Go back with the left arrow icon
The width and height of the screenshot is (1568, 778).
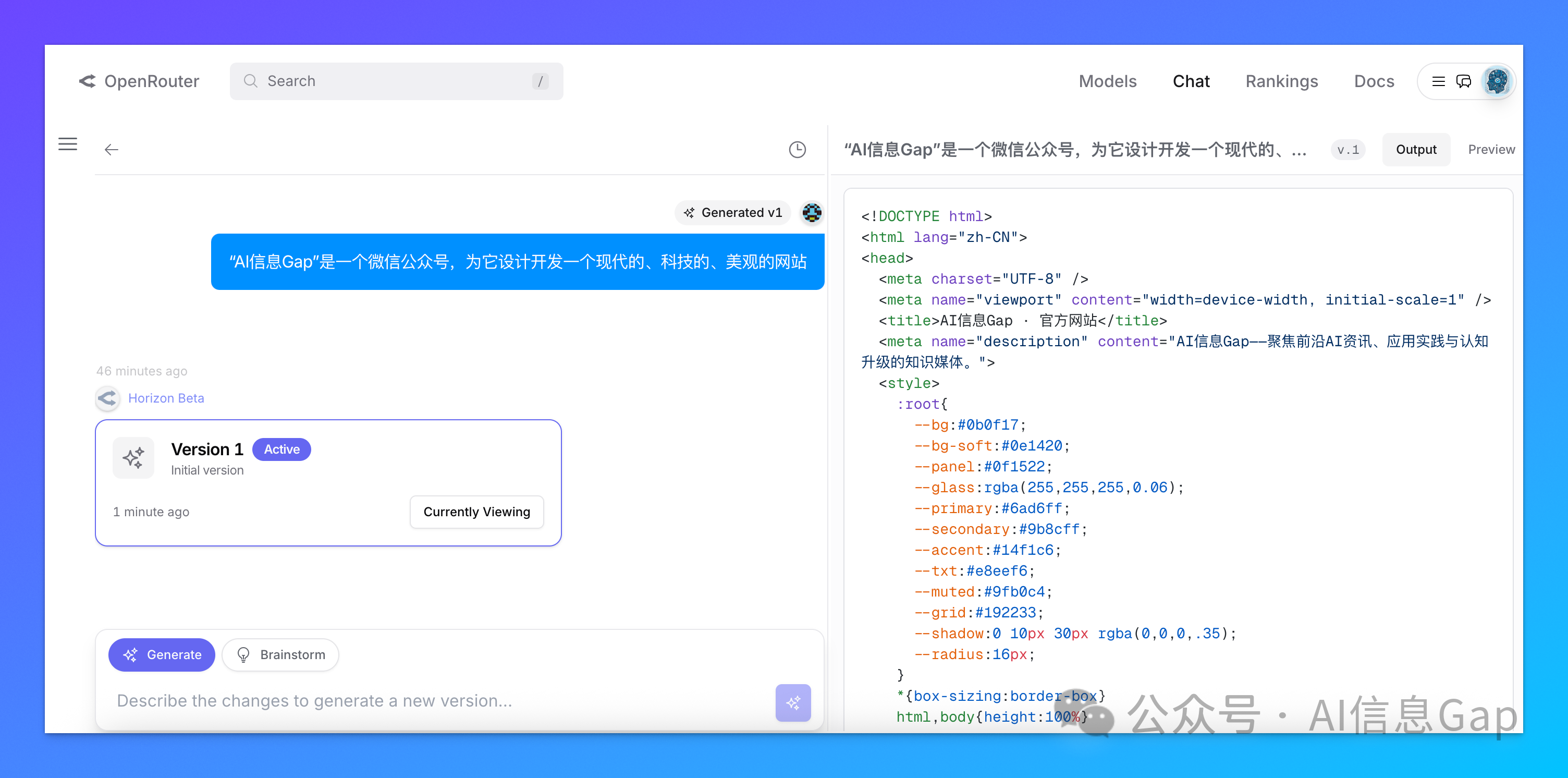[112, 150]
